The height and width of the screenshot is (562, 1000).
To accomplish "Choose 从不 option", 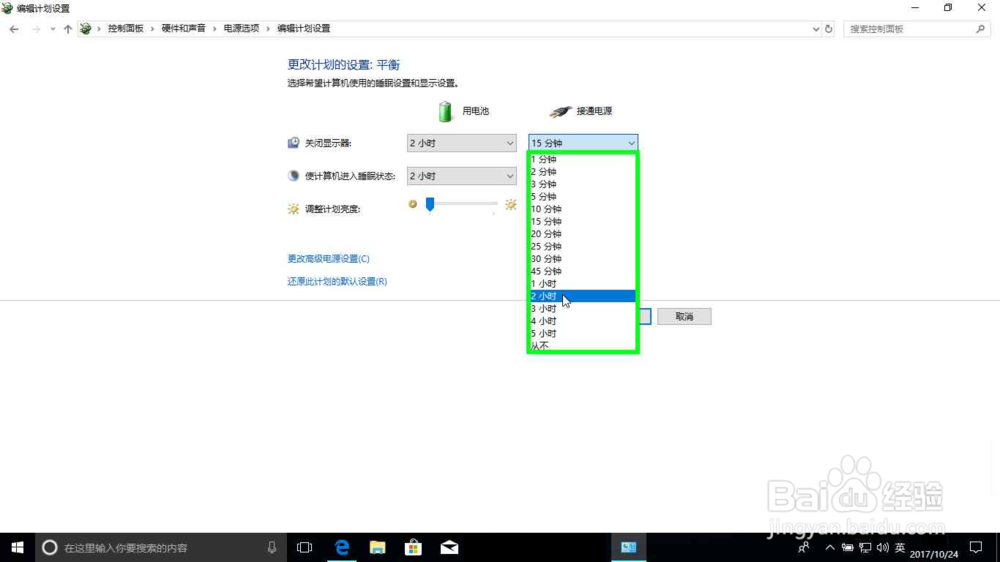I will point(583,345).
